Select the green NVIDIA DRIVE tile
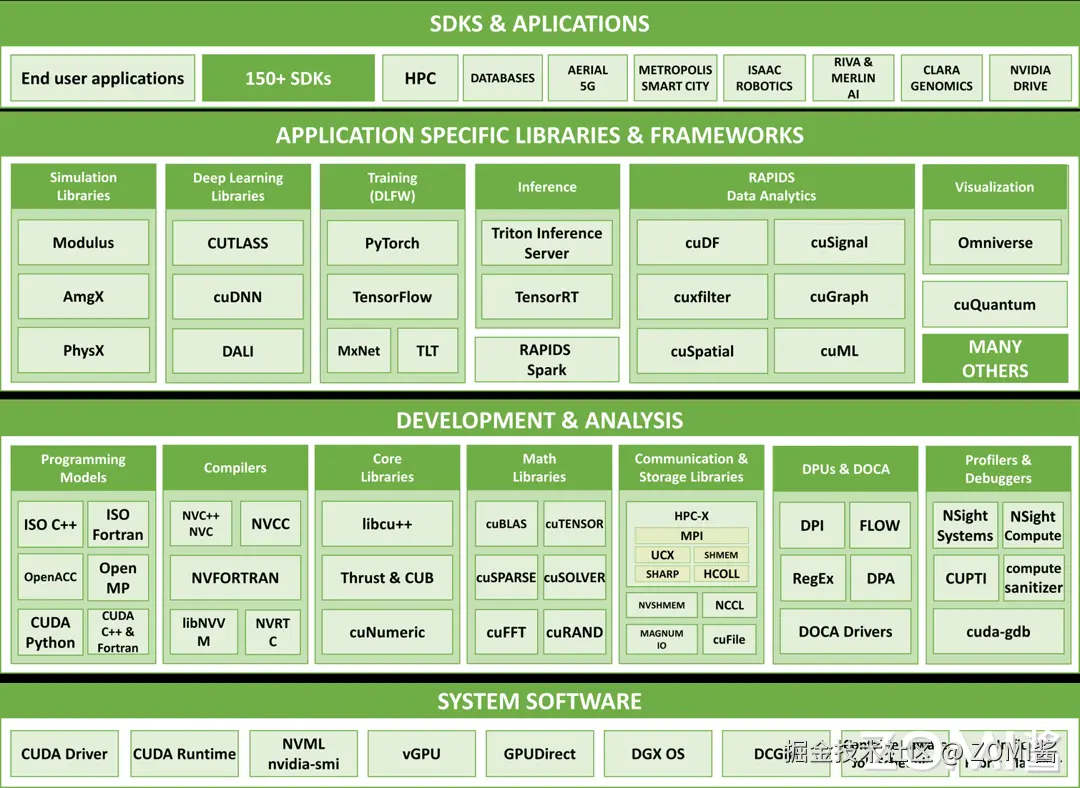This screenshot has width=1080, height=788. tap(1029, 77)
